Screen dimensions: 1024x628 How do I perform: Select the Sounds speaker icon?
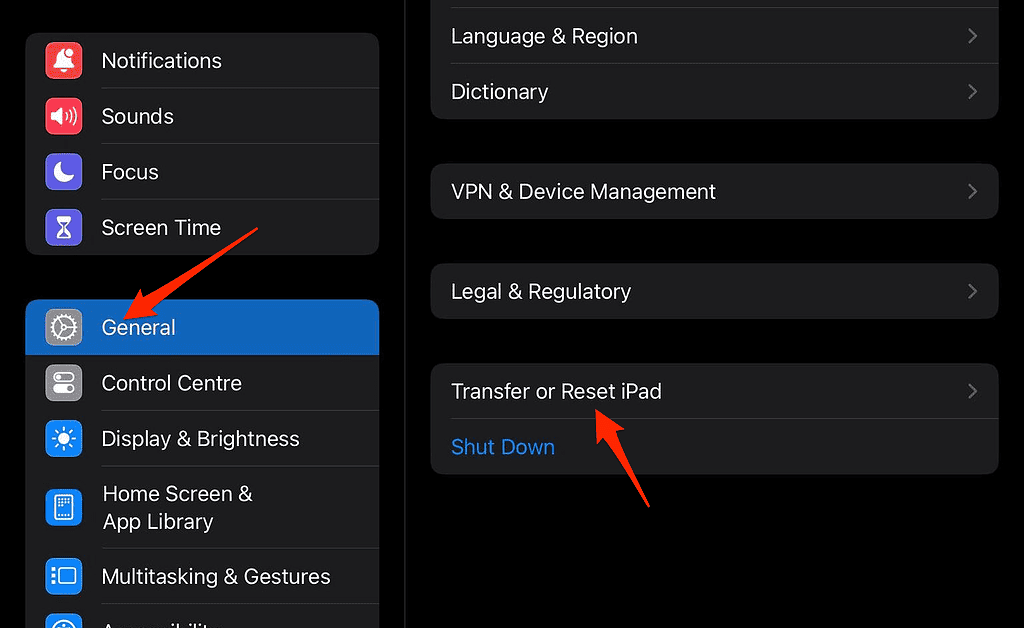[x=63, y=116]
